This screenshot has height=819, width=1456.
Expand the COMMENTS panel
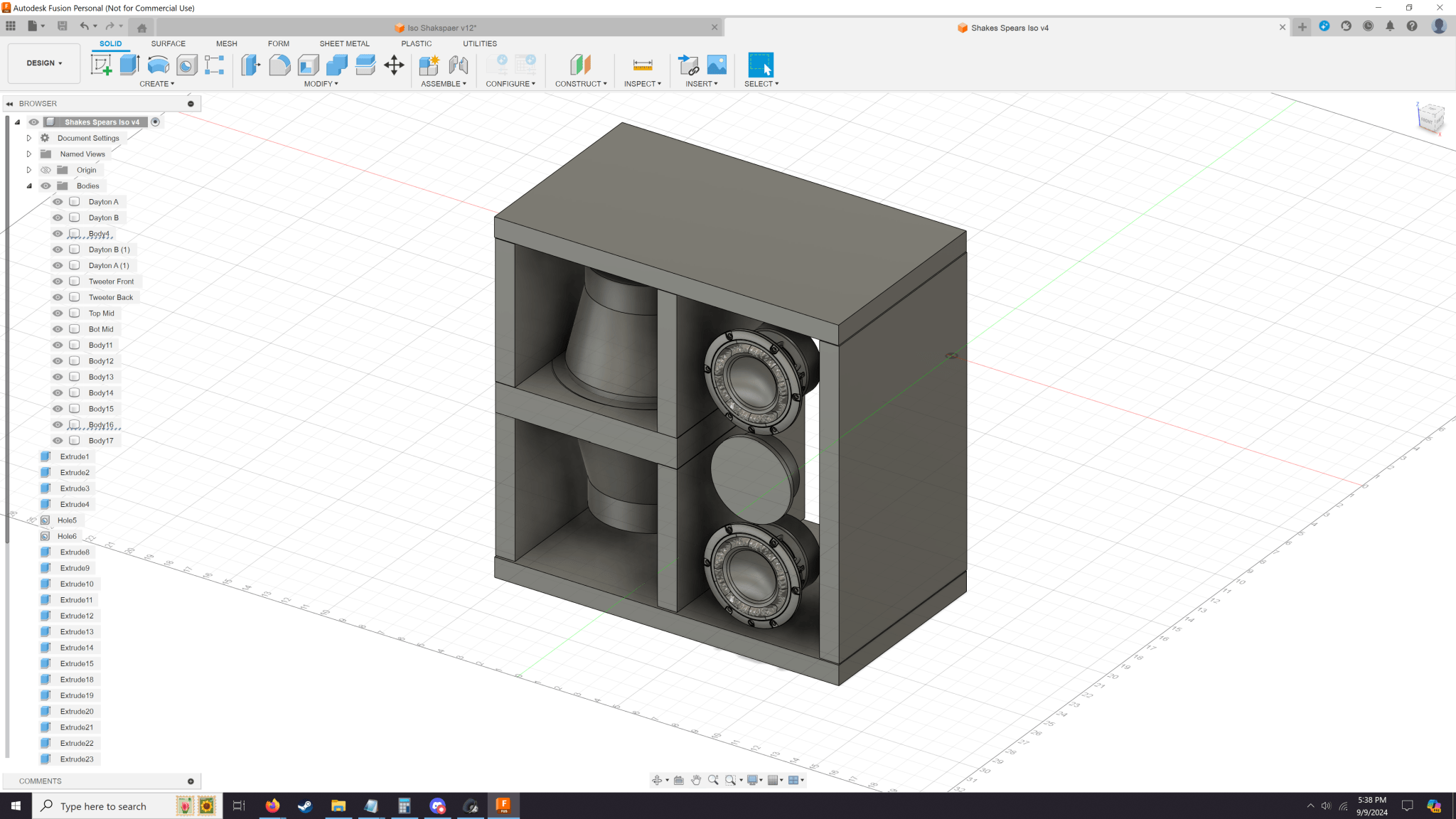click(191, 781)
